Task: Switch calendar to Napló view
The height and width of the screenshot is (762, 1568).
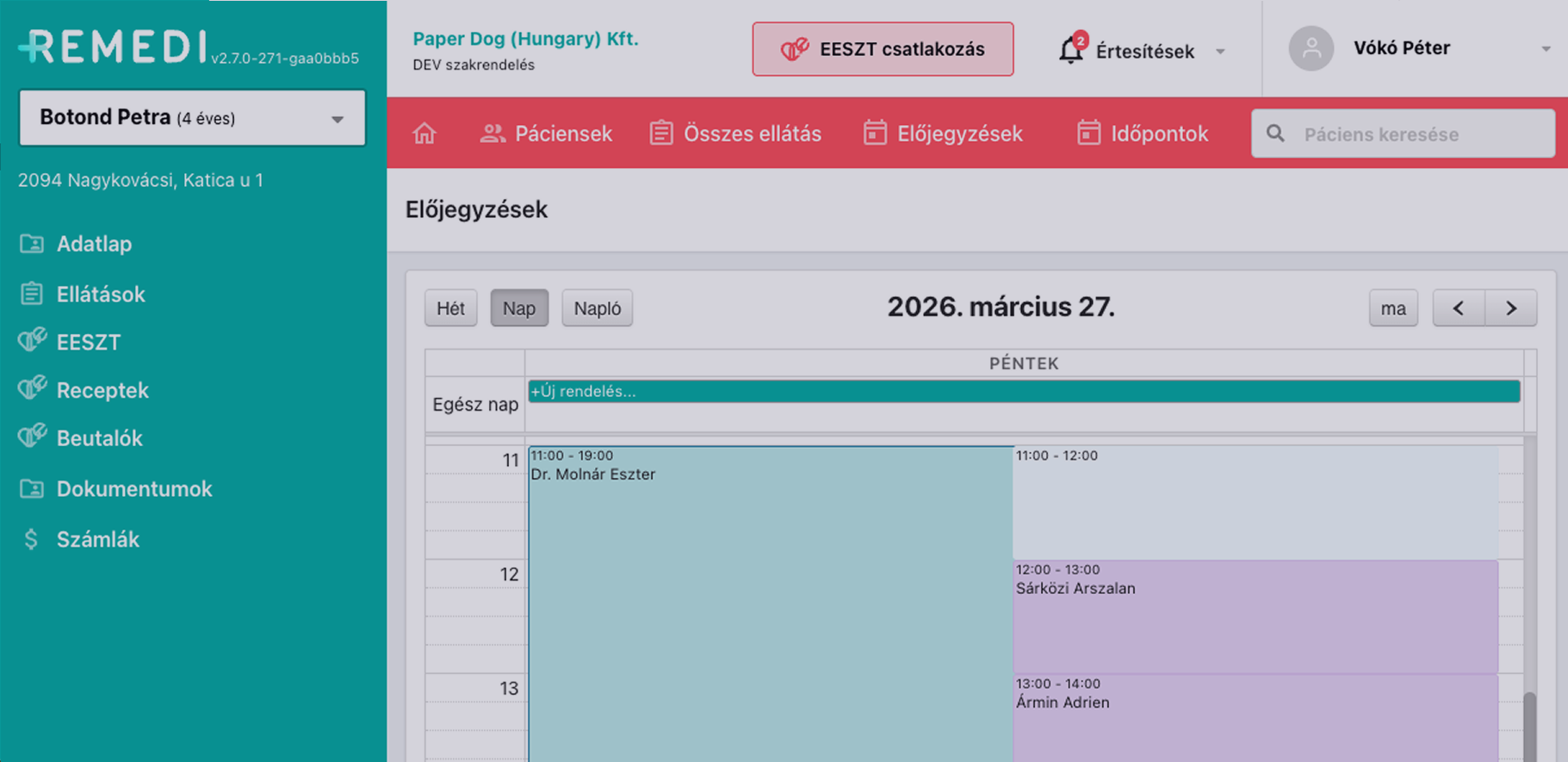Action: [598, 308]
